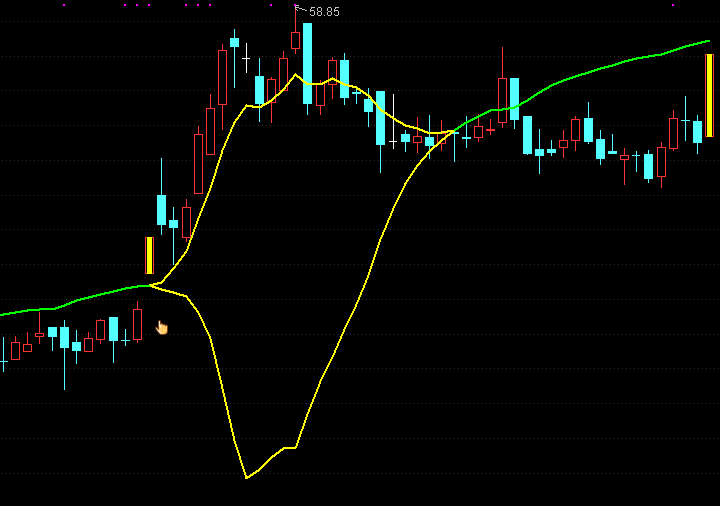Viewport: 720px width, 506px height.
Task: Click the red candle marking the 58.85 high
Action: click(295, 30)
